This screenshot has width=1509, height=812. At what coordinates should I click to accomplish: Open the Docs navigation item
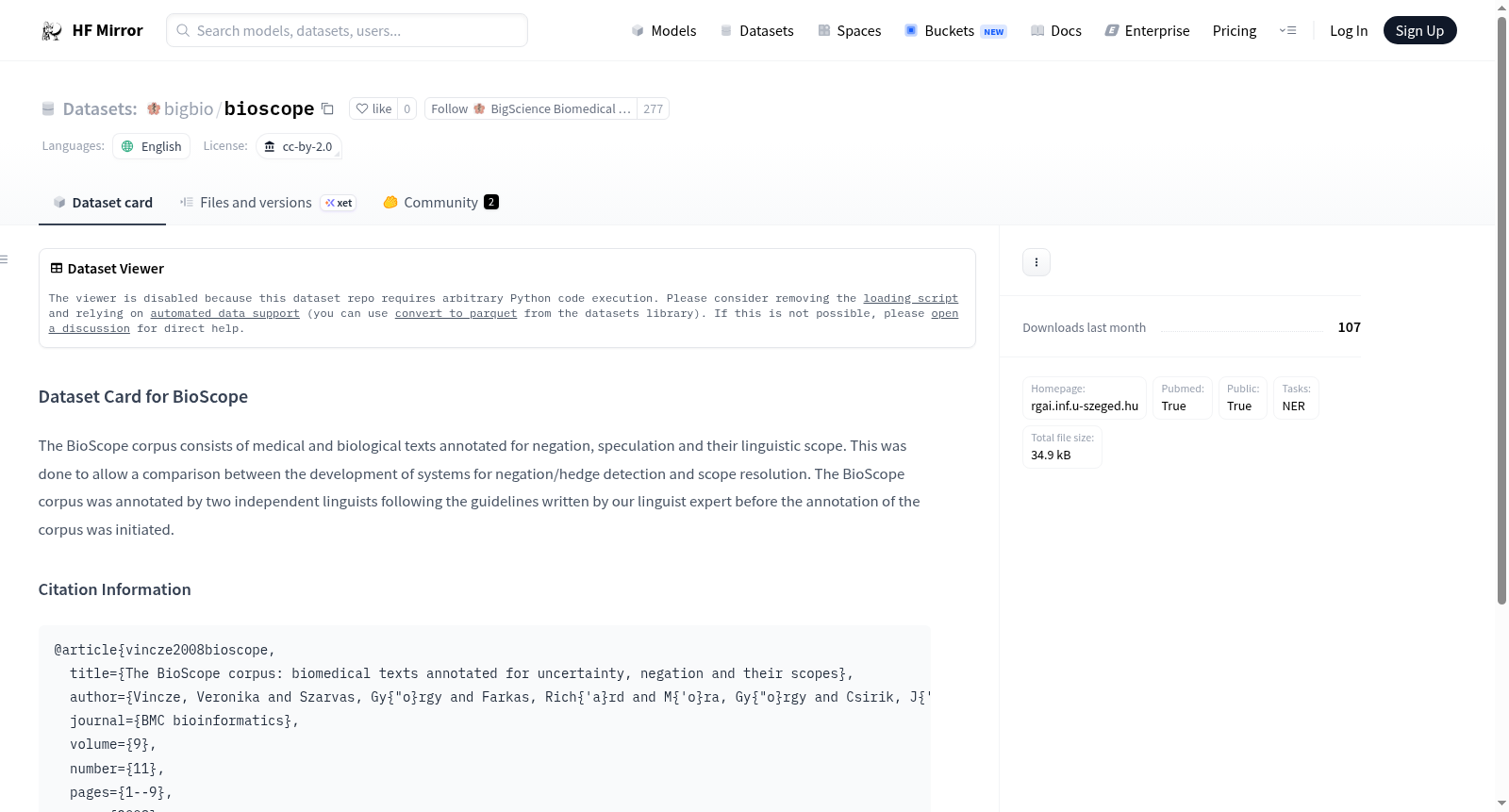click(1056, 30)
